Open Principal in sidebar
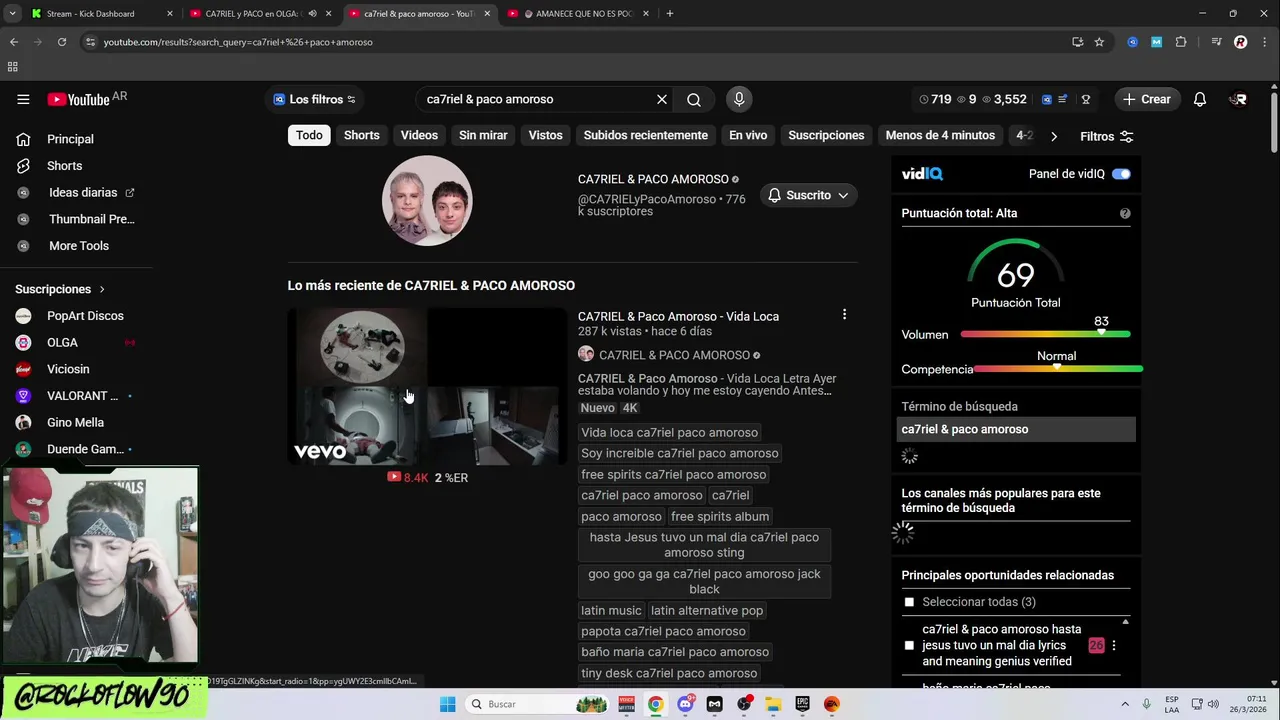 point(70,139)
